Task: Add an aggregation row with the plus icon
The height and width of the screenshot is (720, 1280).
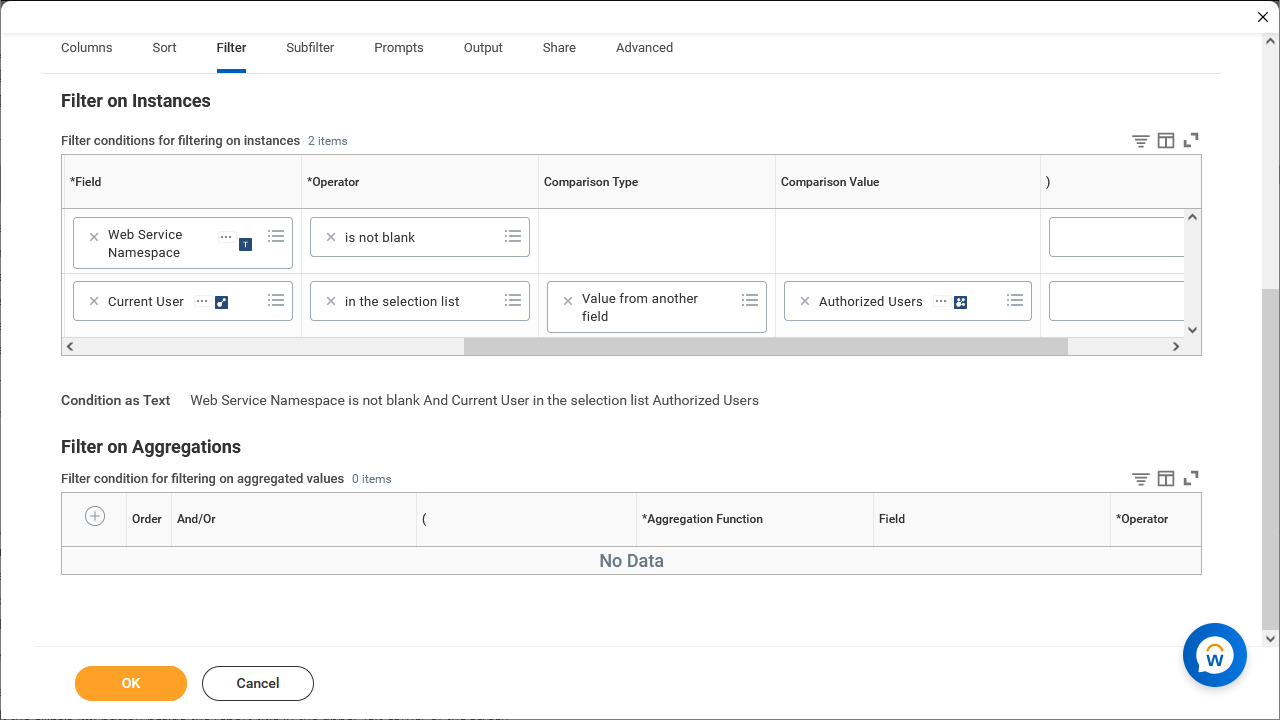Action: 94,516
